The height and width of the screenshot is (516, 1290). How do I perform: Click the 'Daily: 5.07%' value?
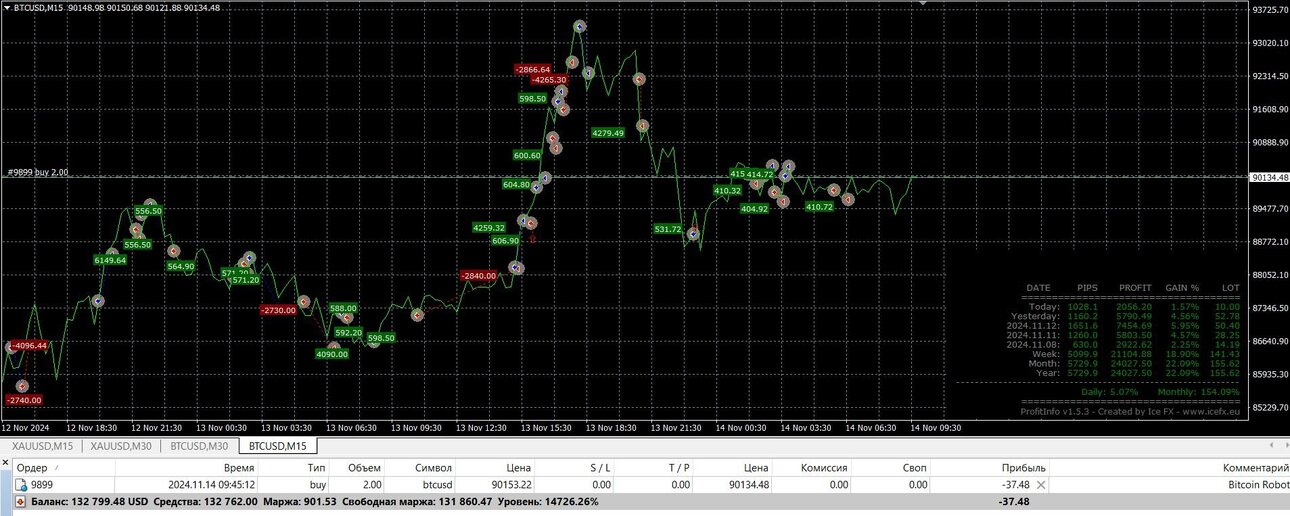(1108, 392)
